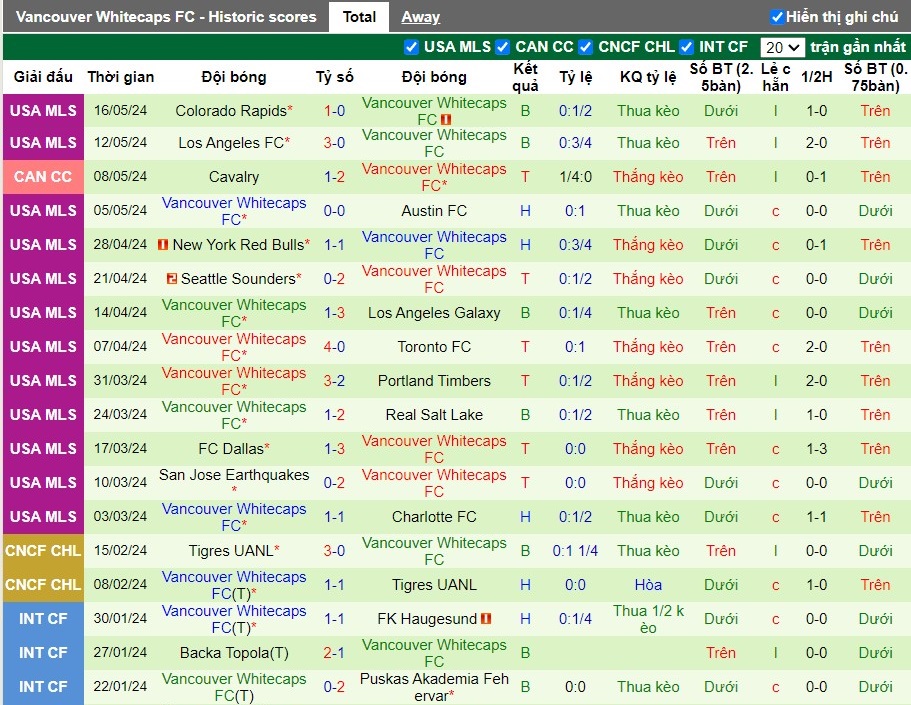Image resolution: width=911 pixels, height=705 pixels.
Task: Open the 20 recent matches dropdown
Action: point(782,47)
